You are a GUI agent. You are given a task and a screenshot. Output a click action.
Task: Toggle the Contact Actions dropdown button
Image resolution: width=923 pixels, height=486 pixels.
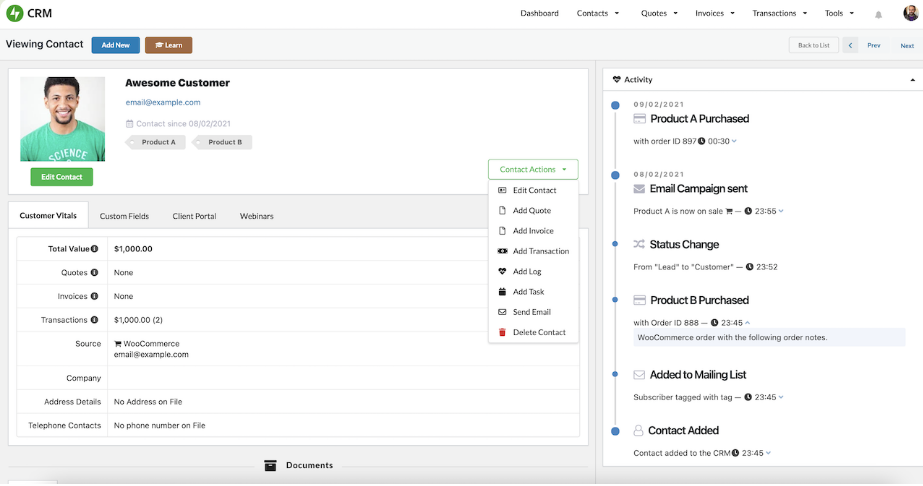[533, 170]
